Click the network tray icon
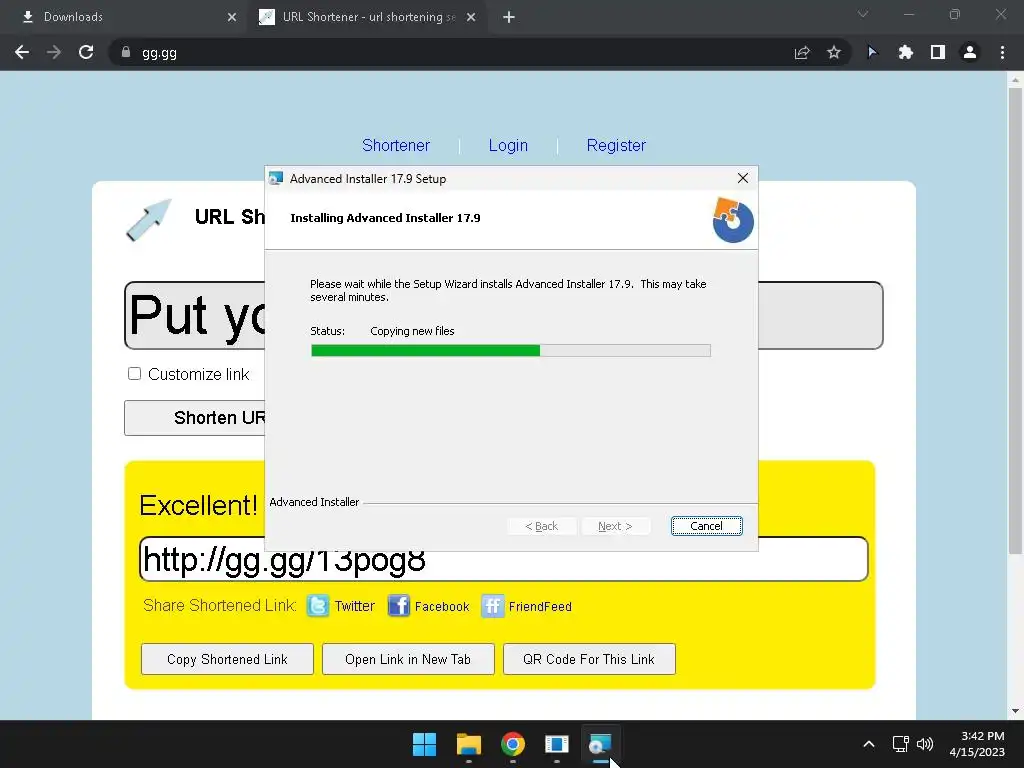The image size is (1024, 768). point(901,744)
